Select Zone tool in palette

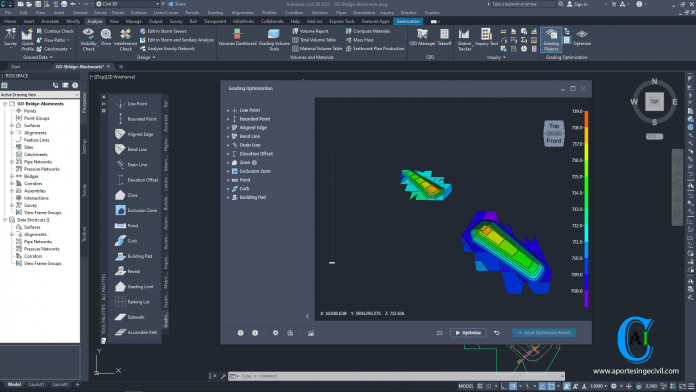(127, 195)
